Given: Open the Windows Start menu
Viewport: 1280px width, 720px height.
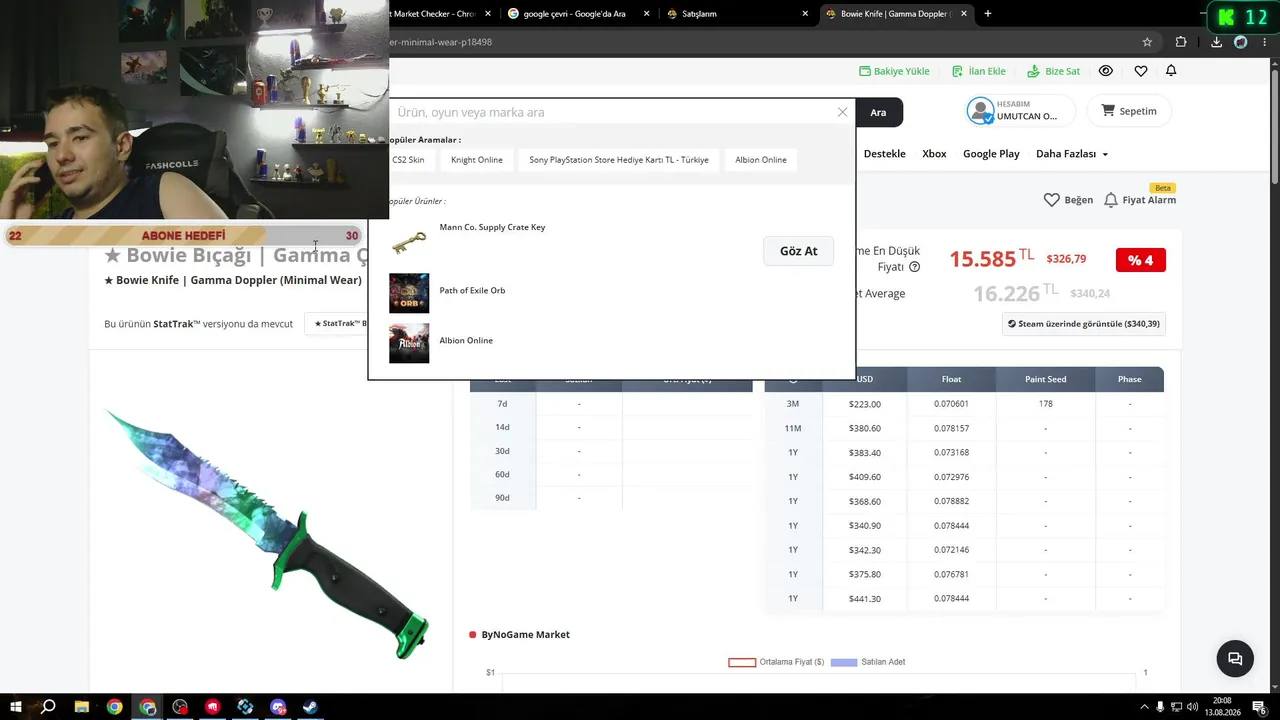Looking at the screenshot, I should click(x=16, y=707).
